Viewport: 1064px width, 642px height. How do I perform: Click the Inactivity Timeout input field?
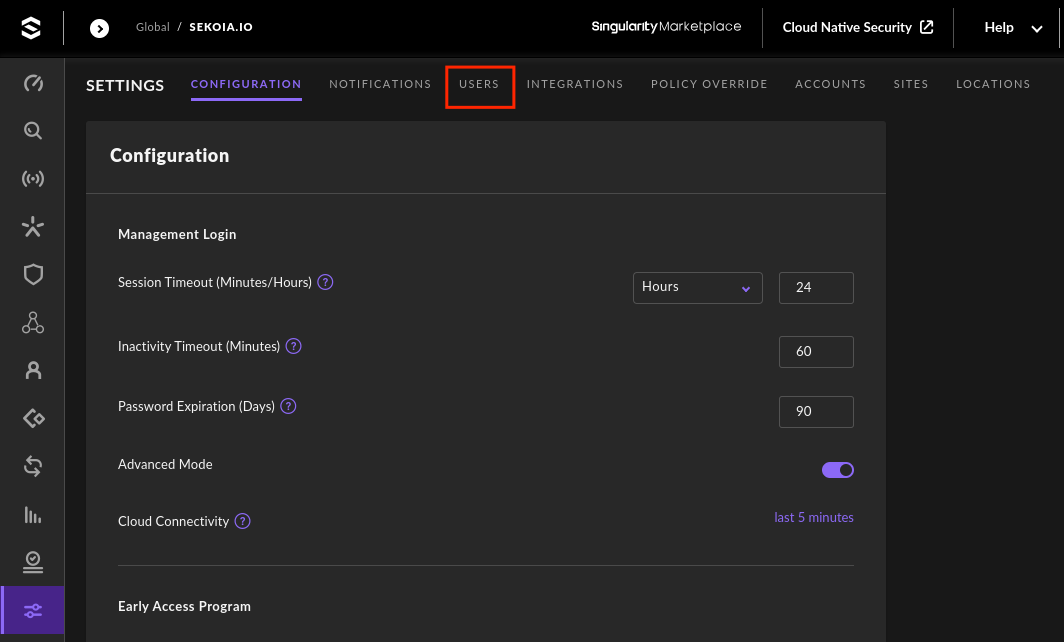815,352
